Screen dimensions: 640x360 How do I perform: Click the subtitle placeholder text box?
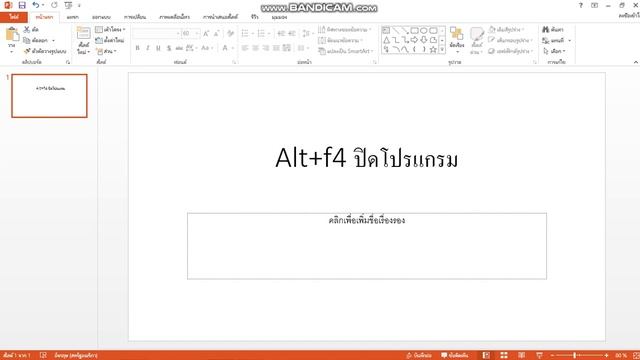tap(367, 246)
